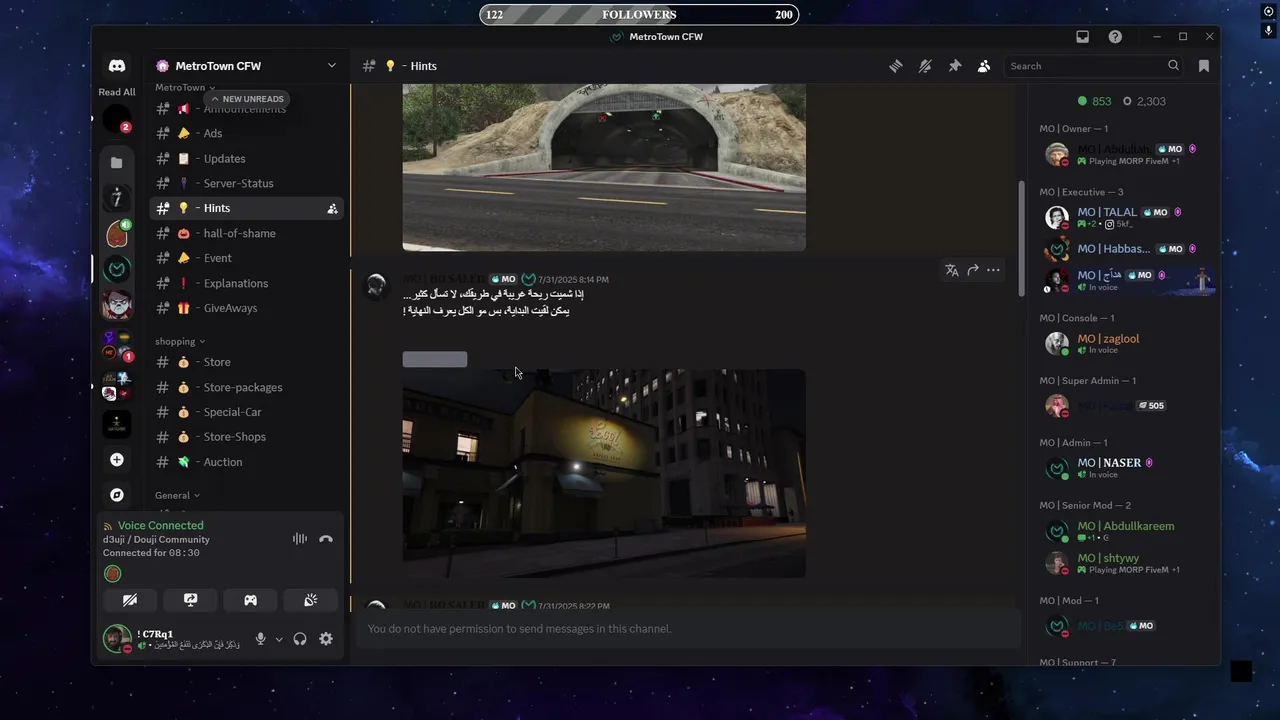This screenshot has width=1280, height=720.
Task: Open the Store-packages channel
Action: point(246,388)
